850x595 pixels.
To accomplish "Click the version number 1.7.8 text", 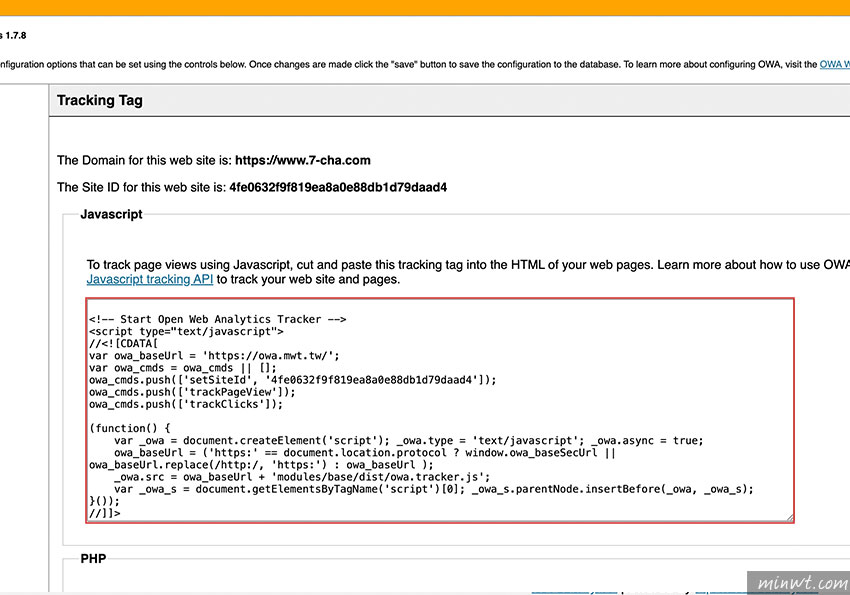I will 15,36.
